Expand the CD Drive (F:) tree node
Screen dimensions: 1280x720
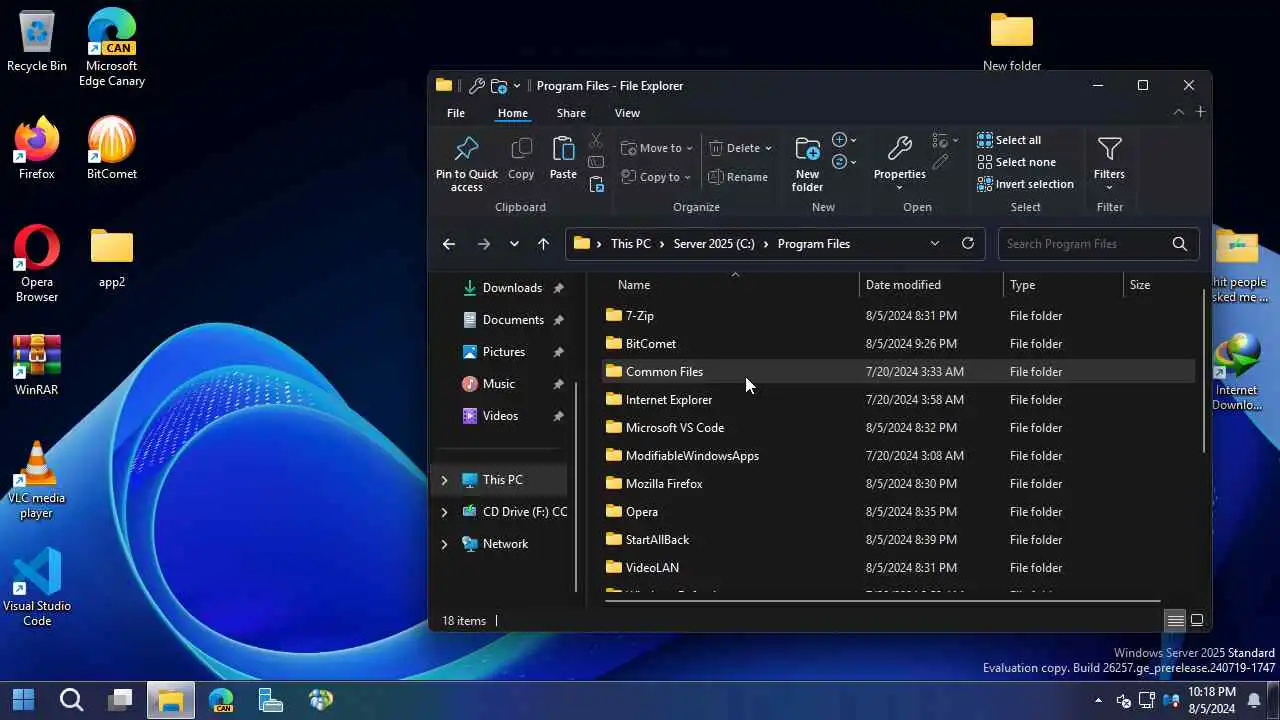[x=445, y=512]
